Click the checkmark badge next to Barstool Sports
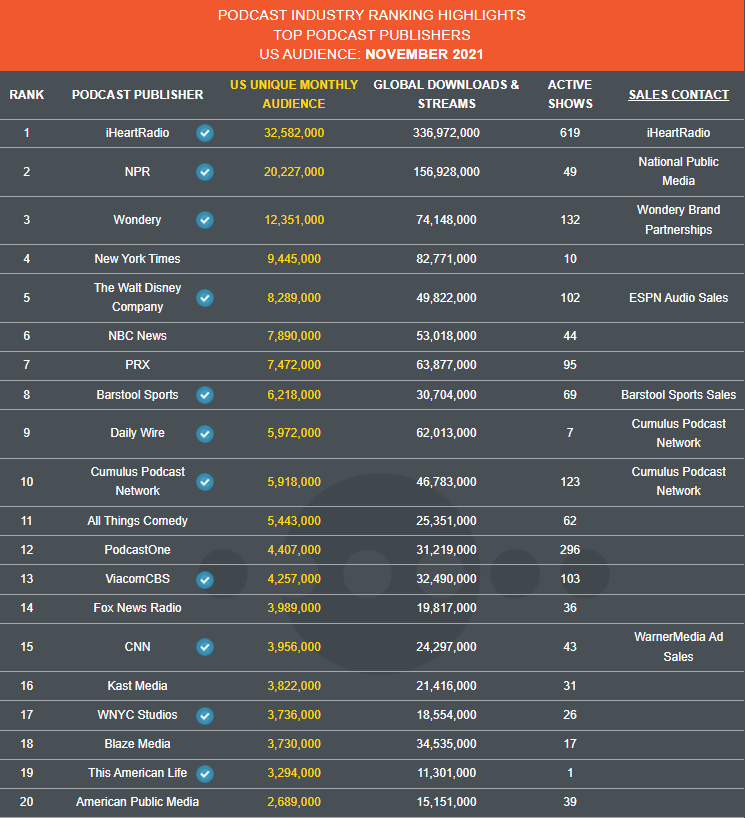Image resolution: width=745 pixels, height=818 pixels. [205, 395]
